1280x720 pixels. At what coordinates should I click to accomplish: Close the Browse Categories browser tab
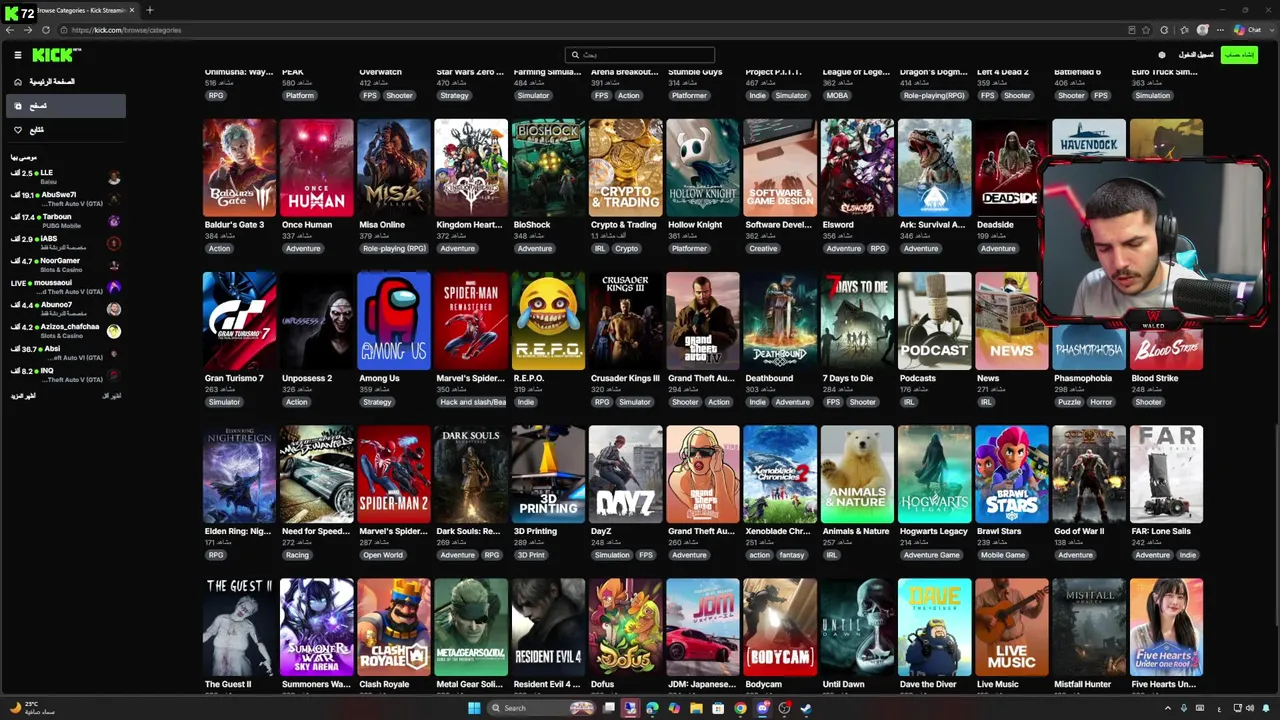(x=132, y=10)
